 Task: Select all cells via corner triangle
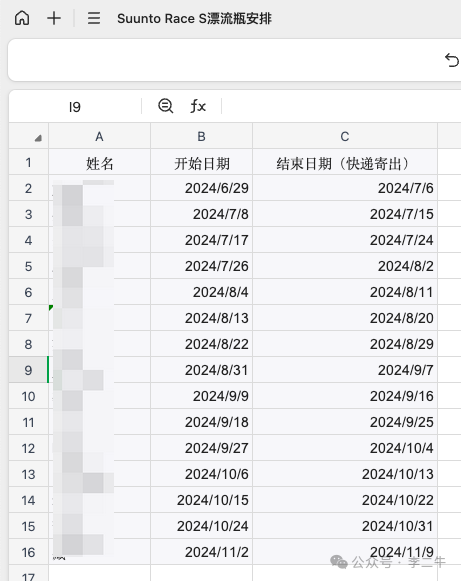point(37,138)
